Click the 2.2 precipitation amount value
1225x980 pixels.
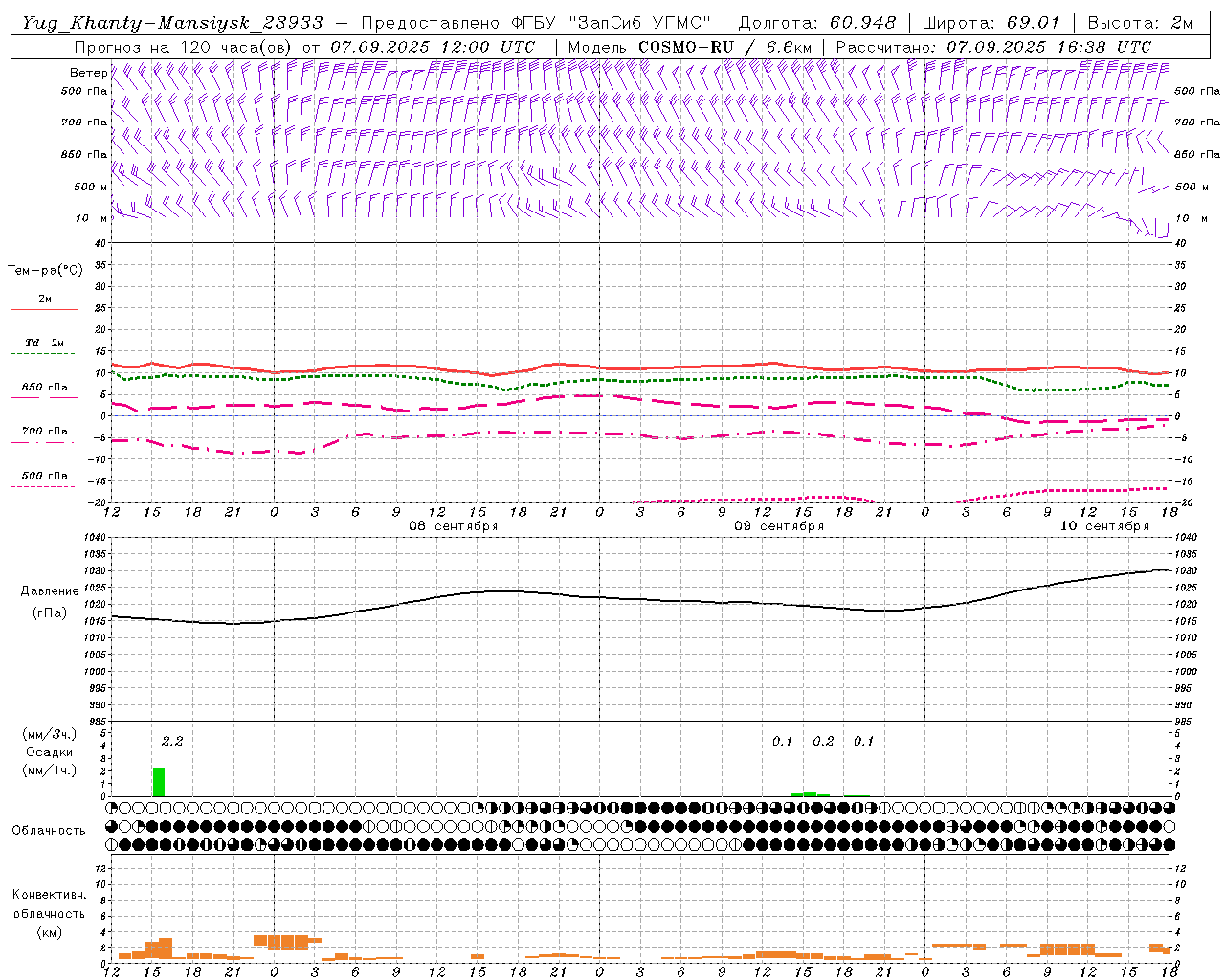(172, 741)
